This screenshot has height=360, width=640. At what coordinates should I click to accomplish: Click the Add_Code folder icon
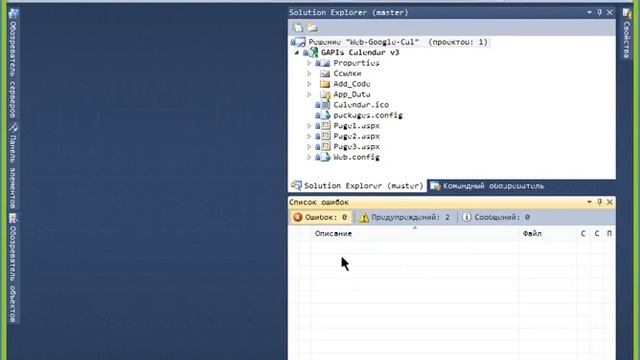click(x=325, y=84)
